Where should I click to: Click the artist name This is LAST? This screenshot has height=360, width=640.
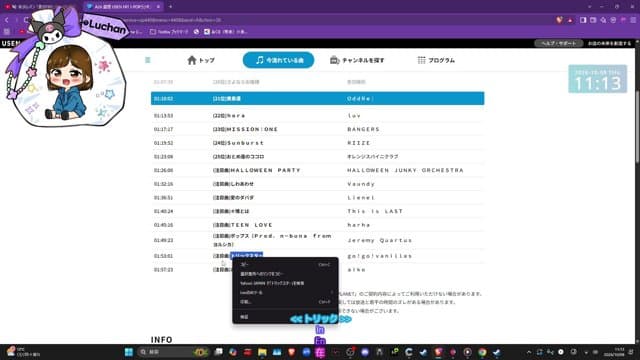pyautogui.click(x=375, y=211)
